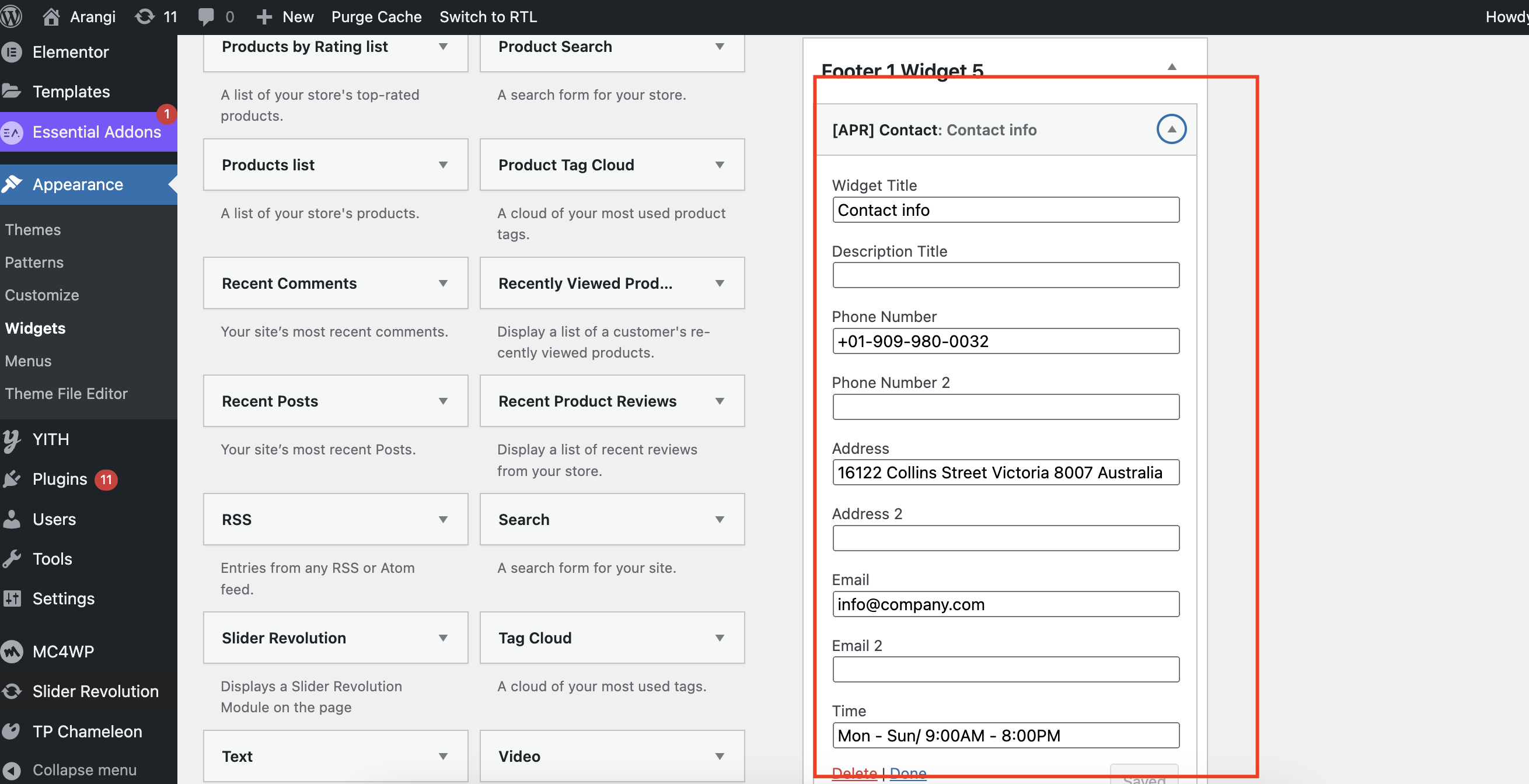Click the TP Chameleon icon
Screen dimensions: 1529x784
point(12,731)
